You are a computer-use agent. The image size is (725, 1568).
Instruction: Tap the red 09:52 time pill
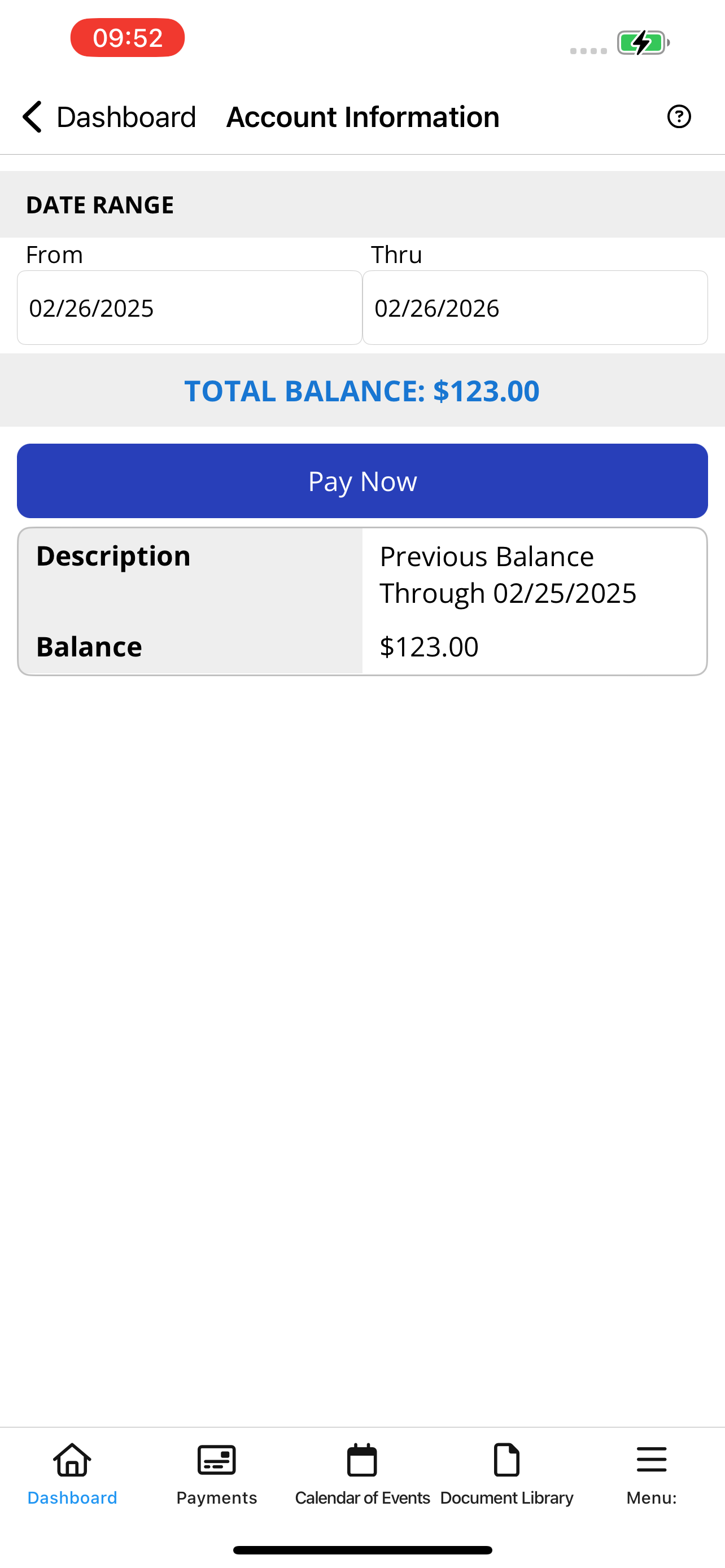coord(127,38)
